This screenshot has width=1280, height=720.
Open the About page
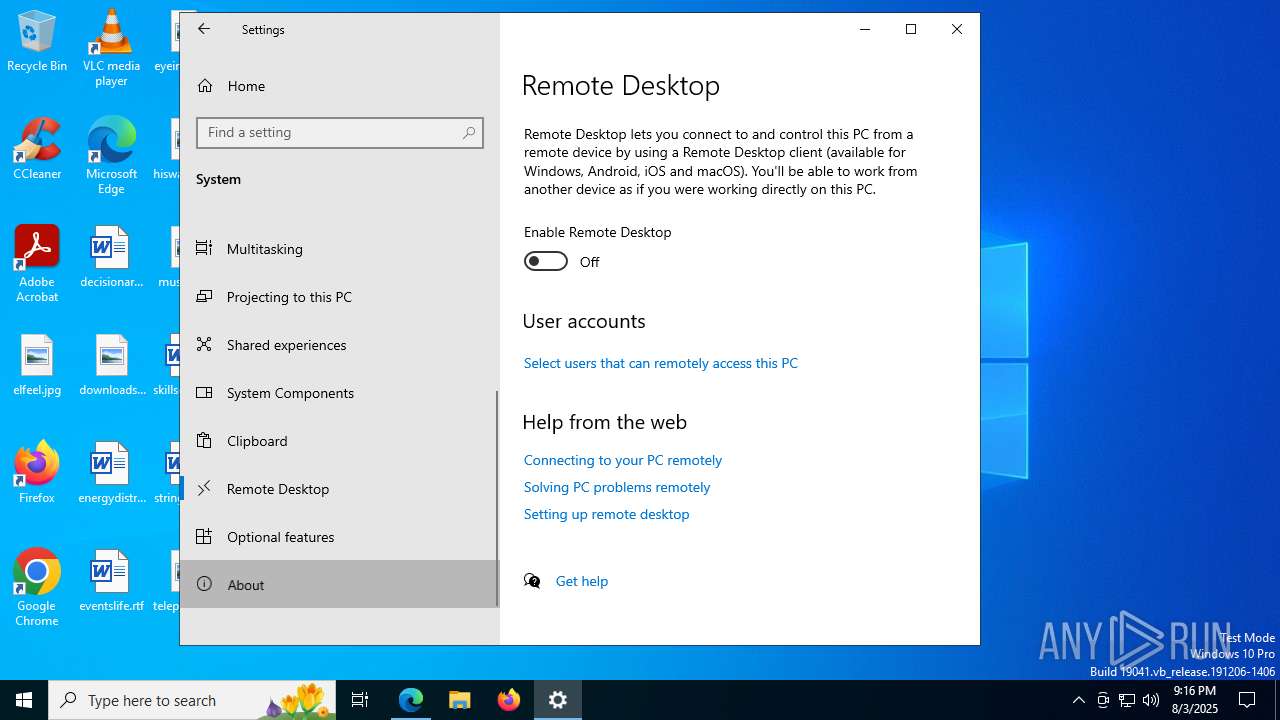point(340,584)
